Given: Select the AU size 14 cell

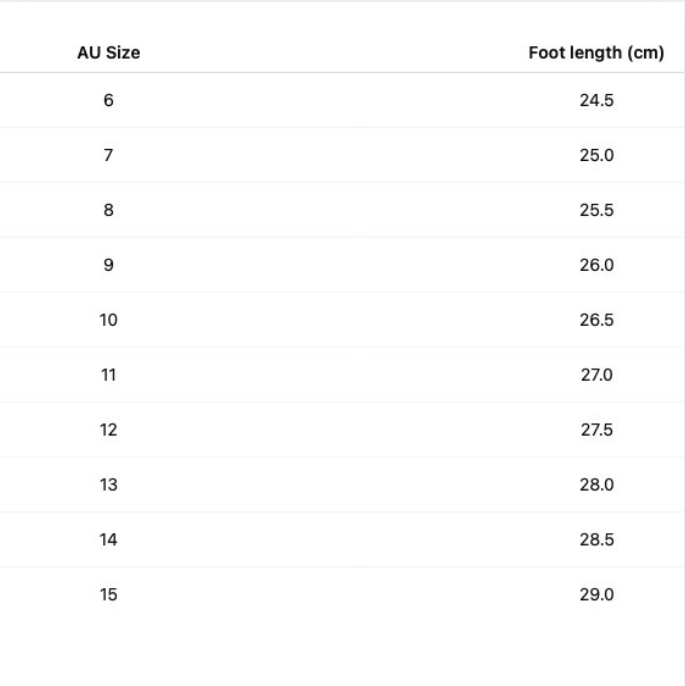Looking at the screenshot, I should tap(108, 540).
